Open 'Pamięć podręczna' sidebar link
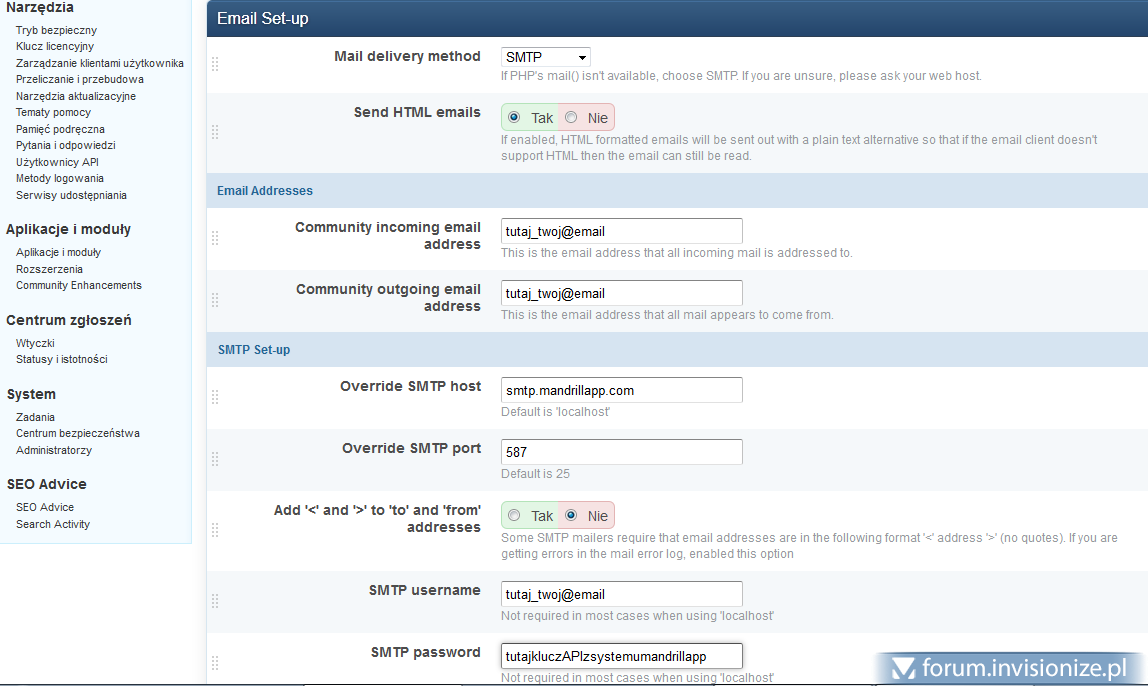This screenshot has width=1148, height=686. 60,129
